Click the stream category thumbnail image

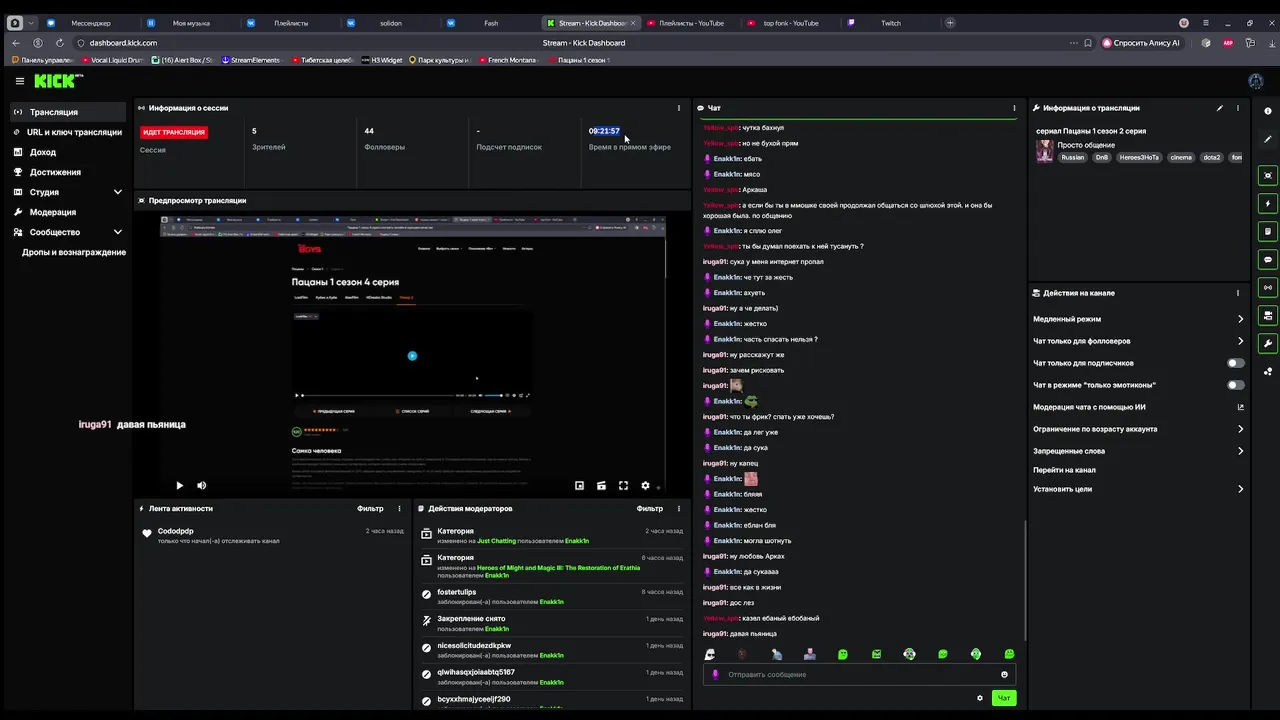[1045, 151]
